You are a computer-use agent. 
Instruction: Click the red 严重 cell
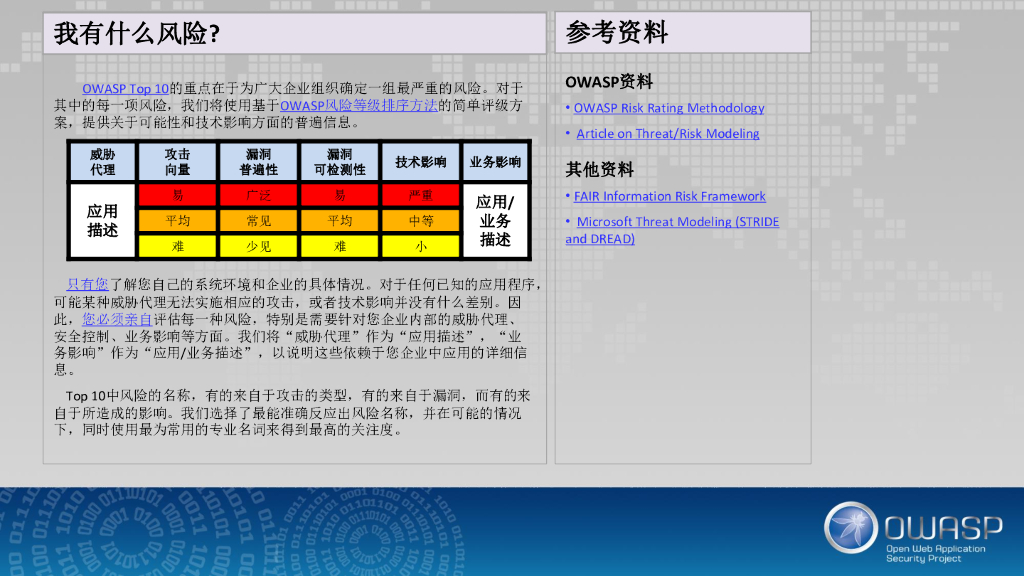pos(421,195)
